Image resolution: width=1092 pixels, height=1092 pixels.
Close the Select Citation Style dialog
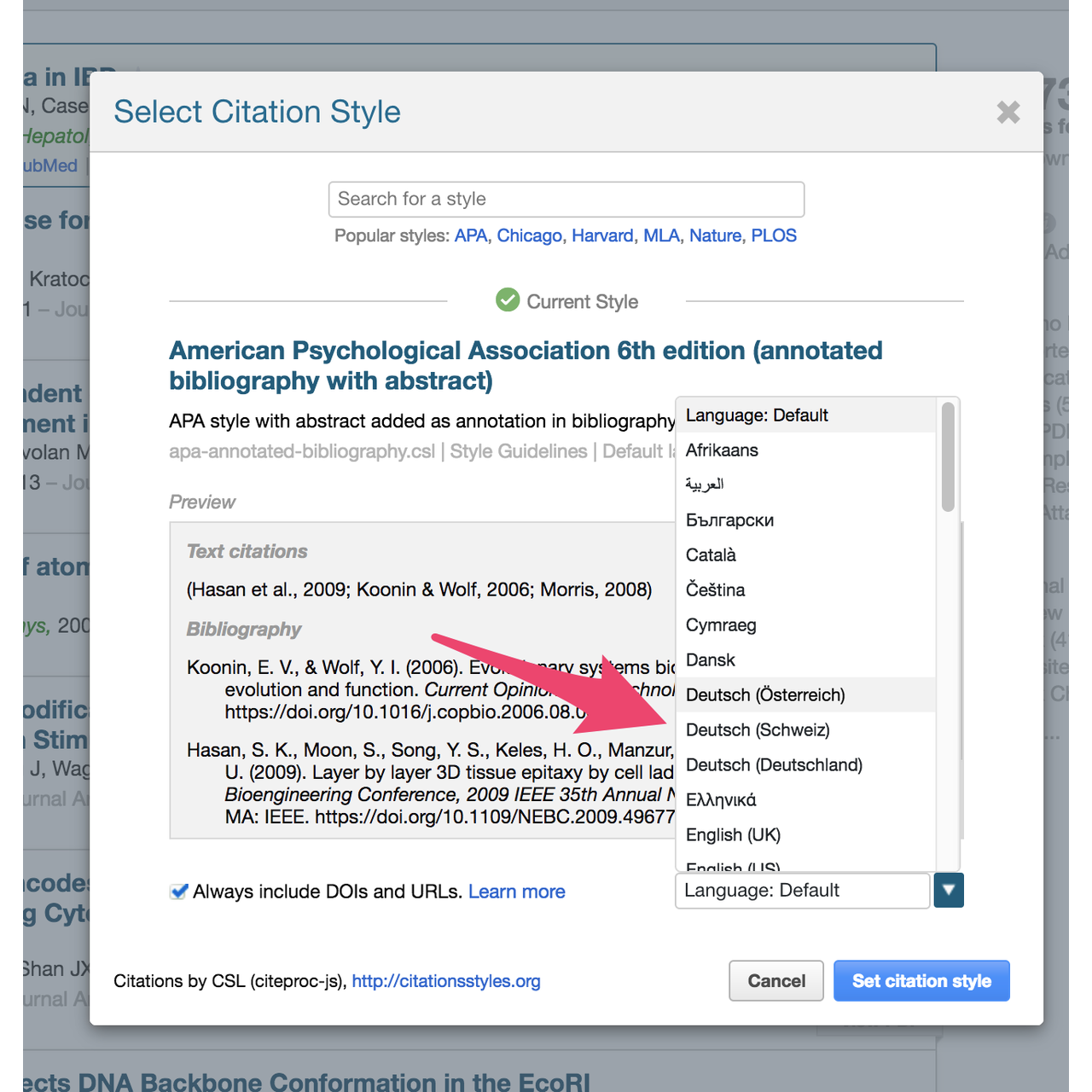point(1008,113)
